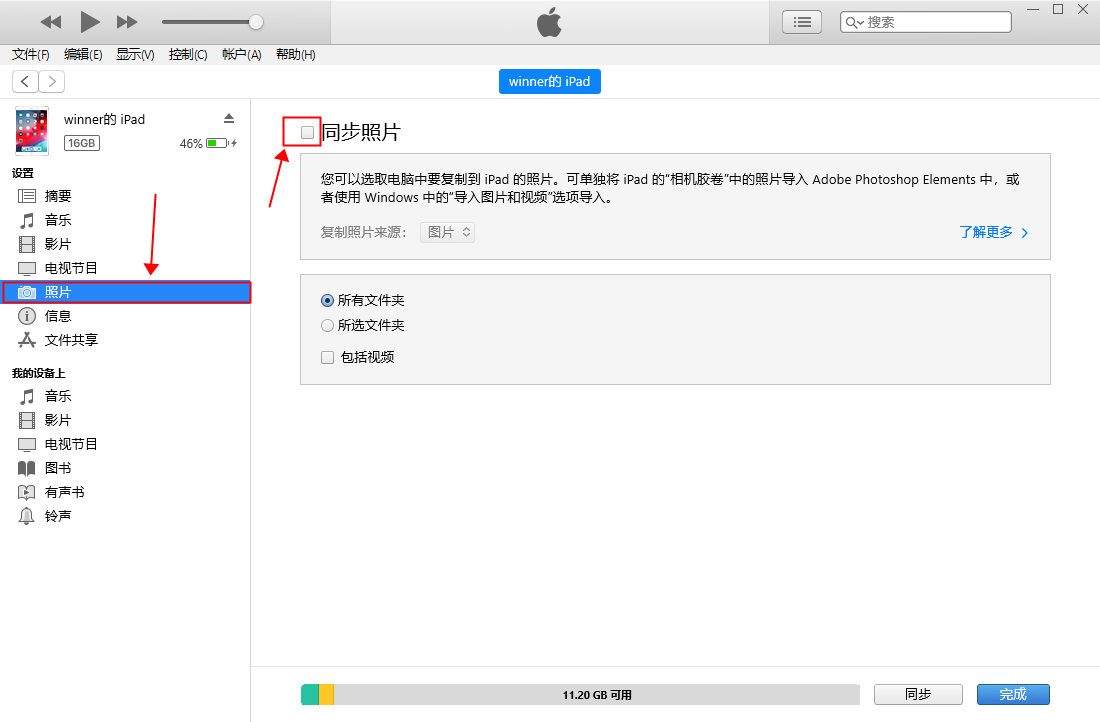Adjust the volume slider knob

256,22
